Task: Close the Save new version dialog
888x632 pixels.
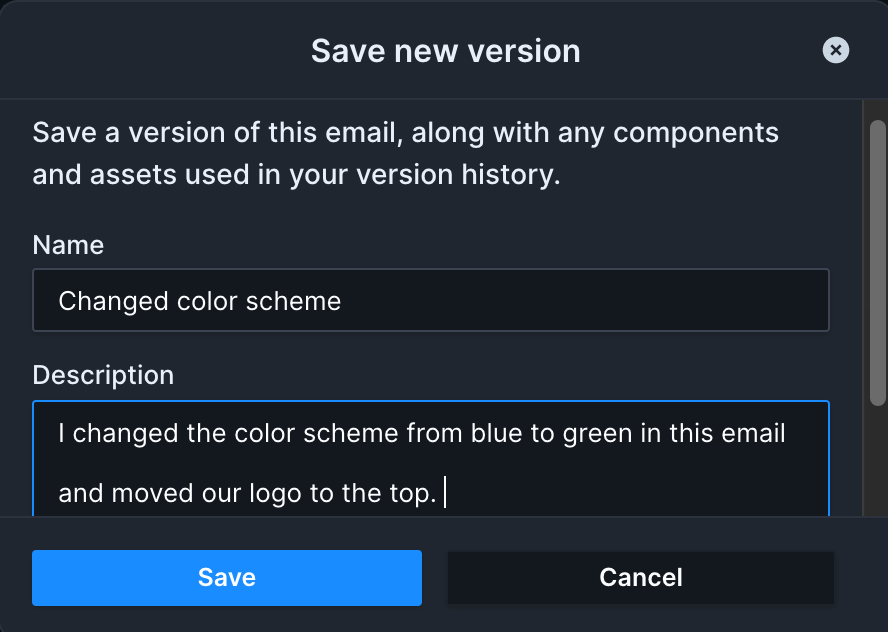Action: 835,50
